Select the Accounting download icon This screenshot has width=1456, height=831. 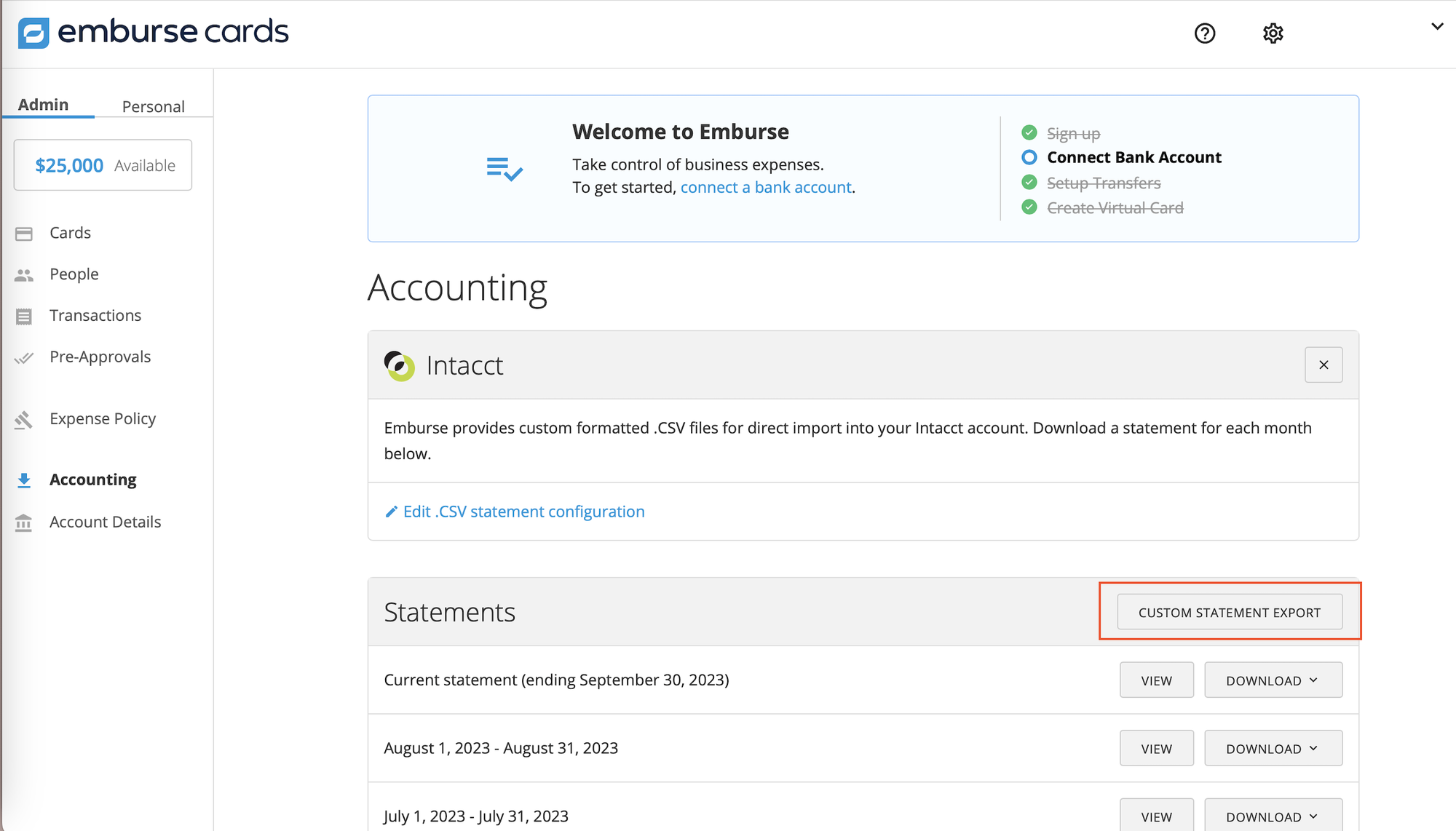(x=24, y=480)
